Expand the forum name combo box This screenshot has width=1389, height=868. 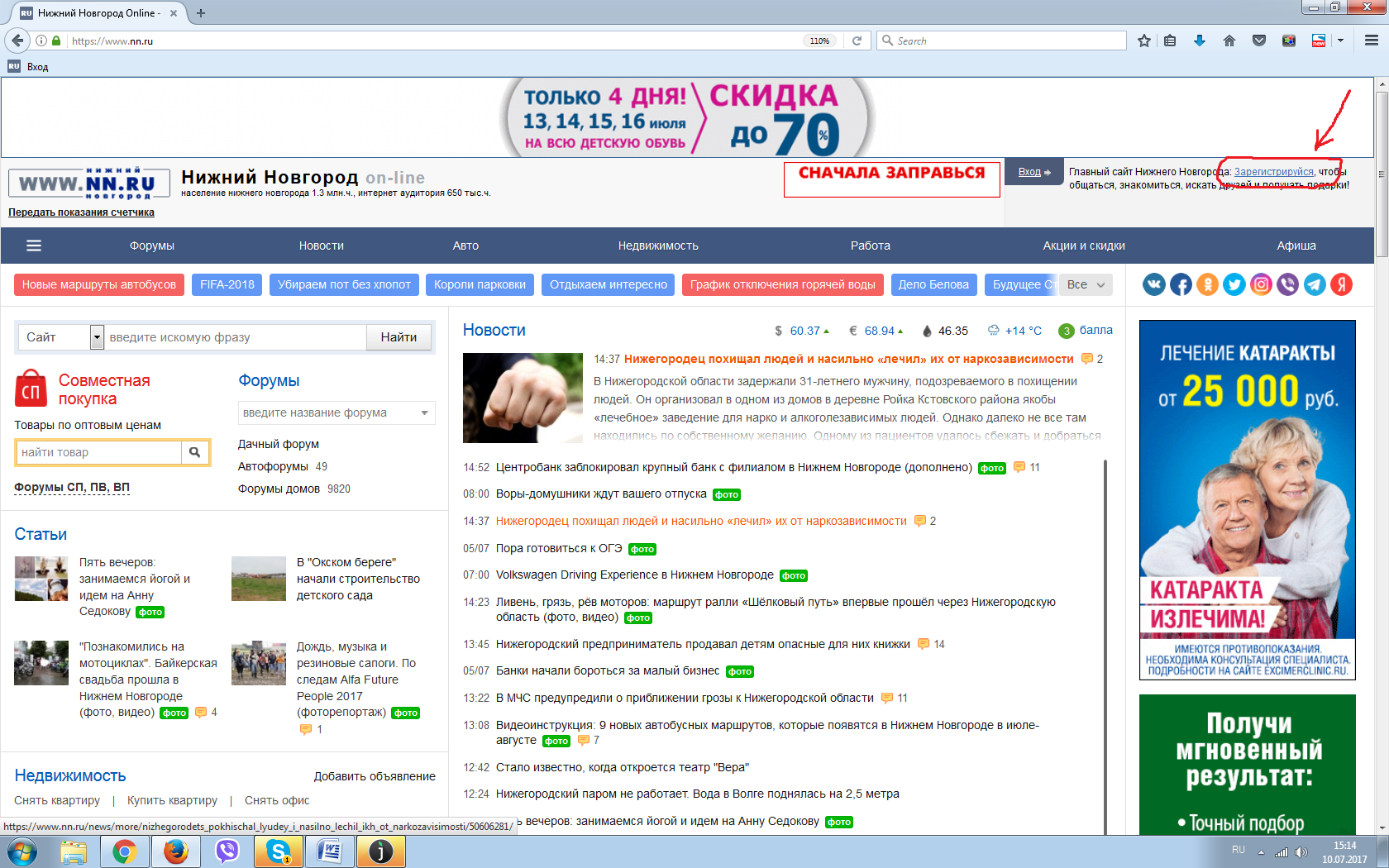coord(337,413)
